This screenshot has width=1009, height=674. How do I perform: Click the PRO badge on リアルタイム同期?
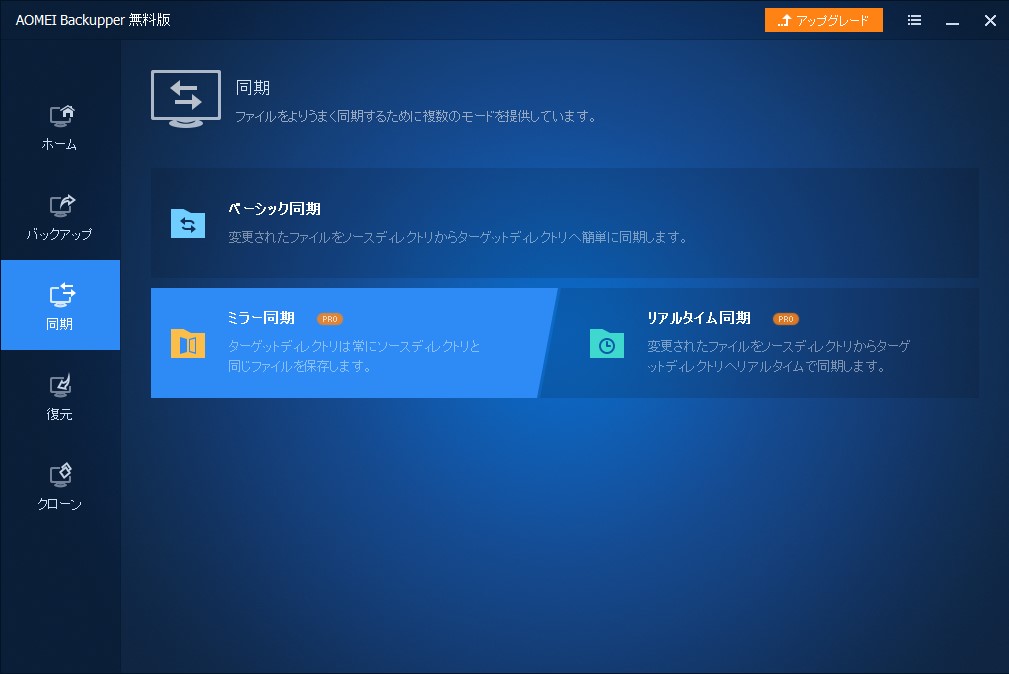[785, 318]
